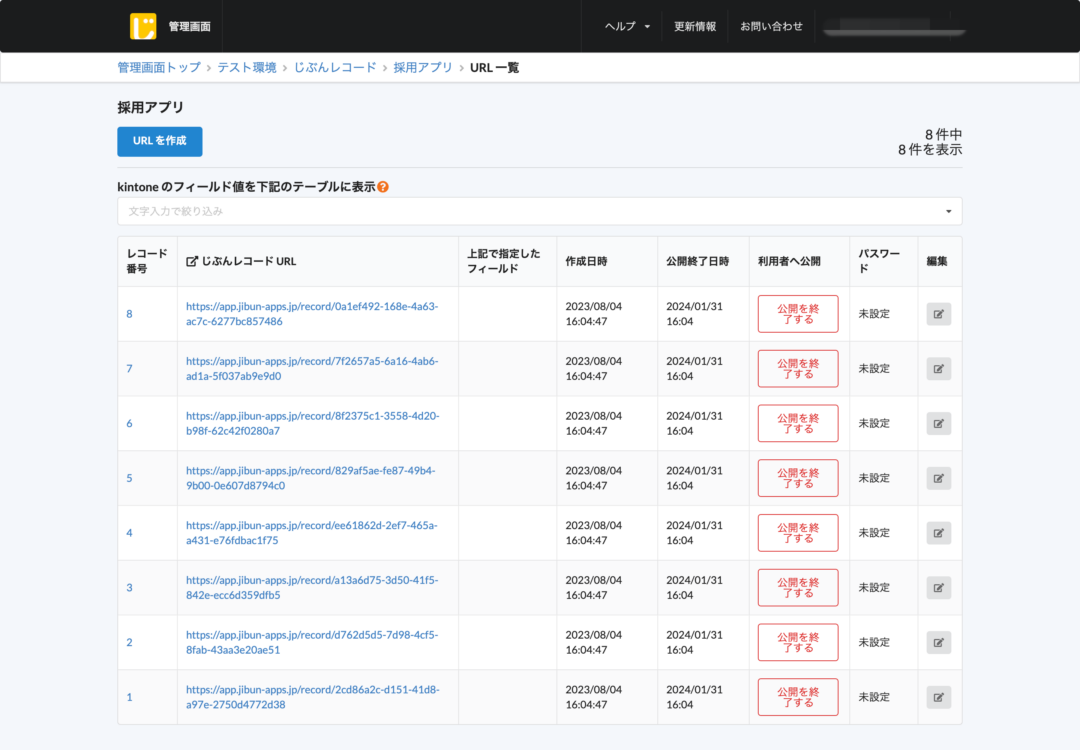Select the edit icon for record 3
Screen dimensions: 1080x750
[x=938, y=588]
